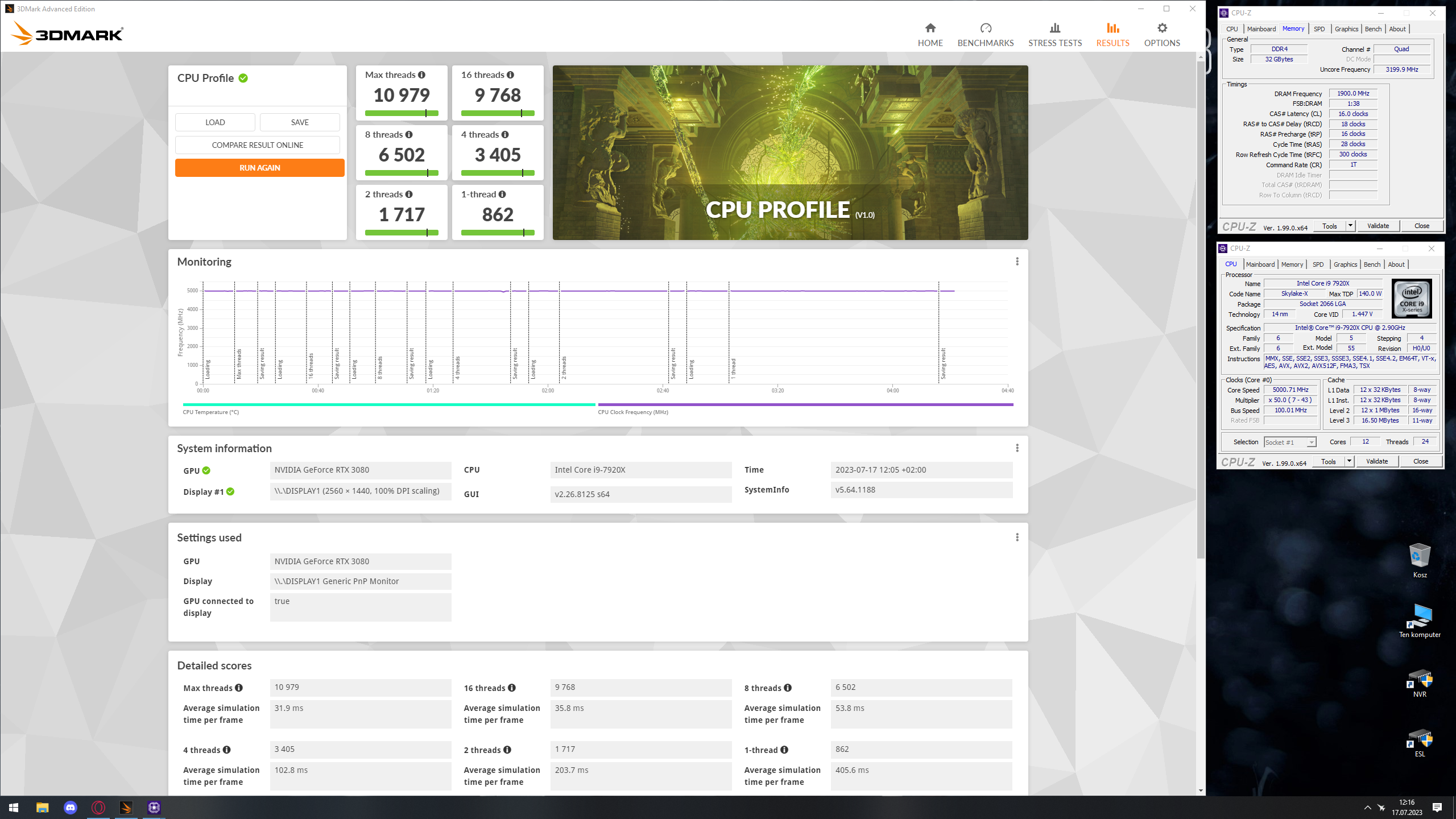This screenshot has height=819, width=1456.
Task: Click info icon in Detailed scores Max threads
Action: pyautogui.click(x=239, y=688)
